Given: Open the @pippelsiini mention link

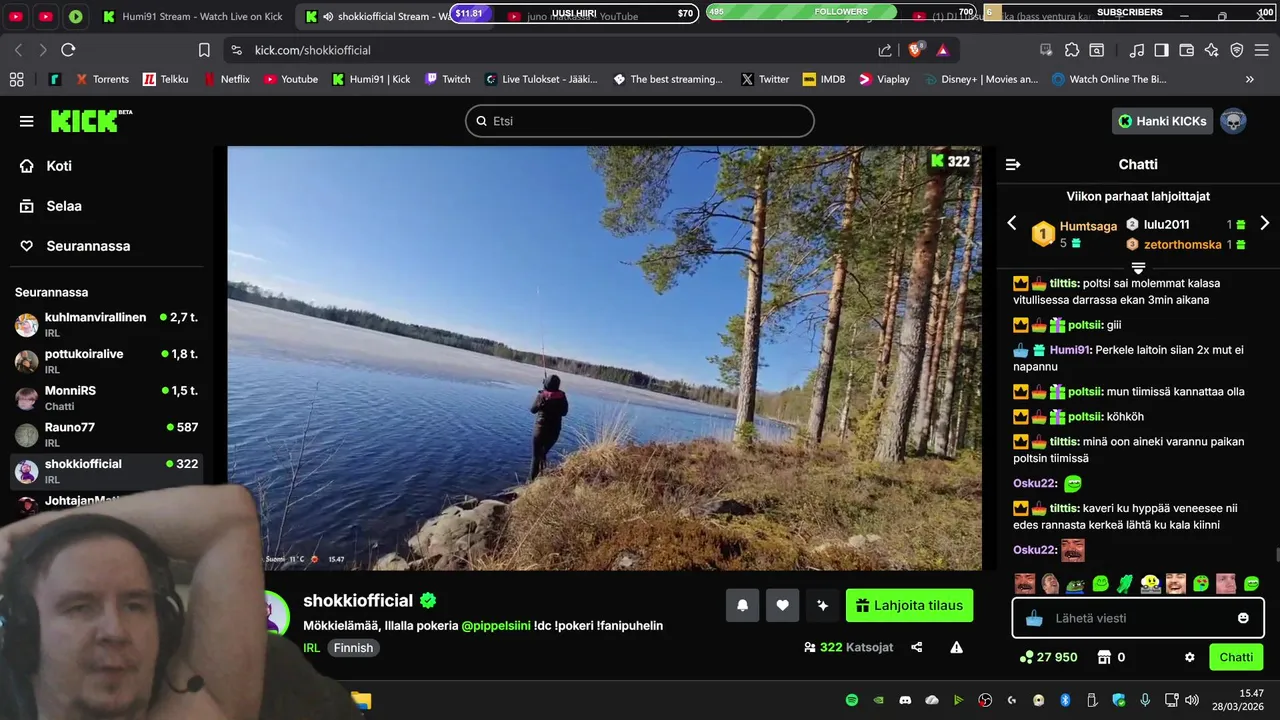Looking at the screenshot, I should tap(496, 626).
